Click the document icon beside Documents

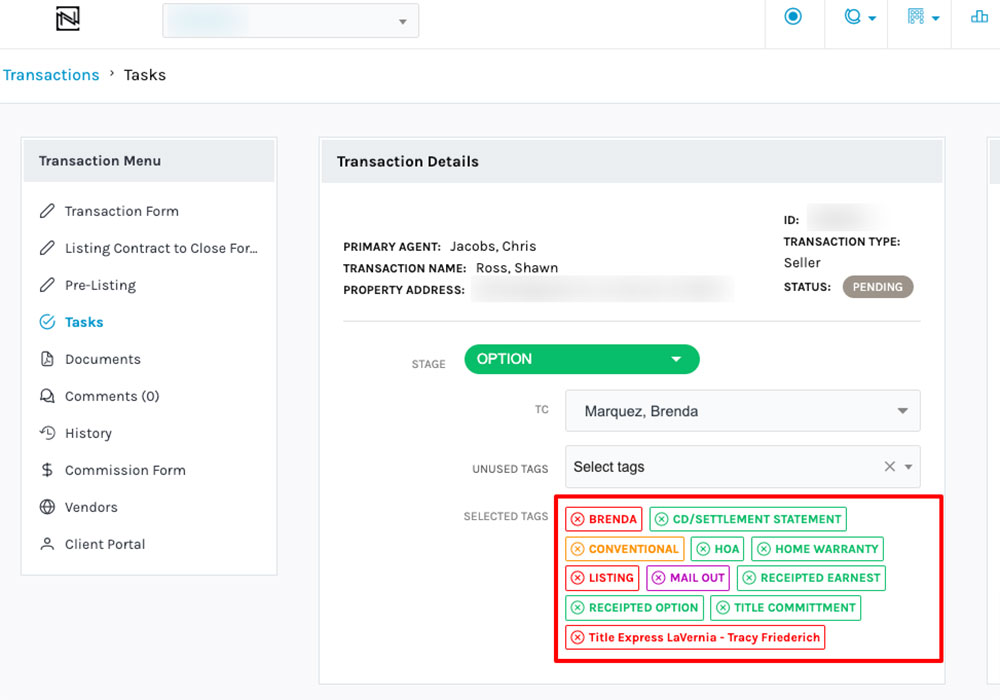tap(47, 359)
